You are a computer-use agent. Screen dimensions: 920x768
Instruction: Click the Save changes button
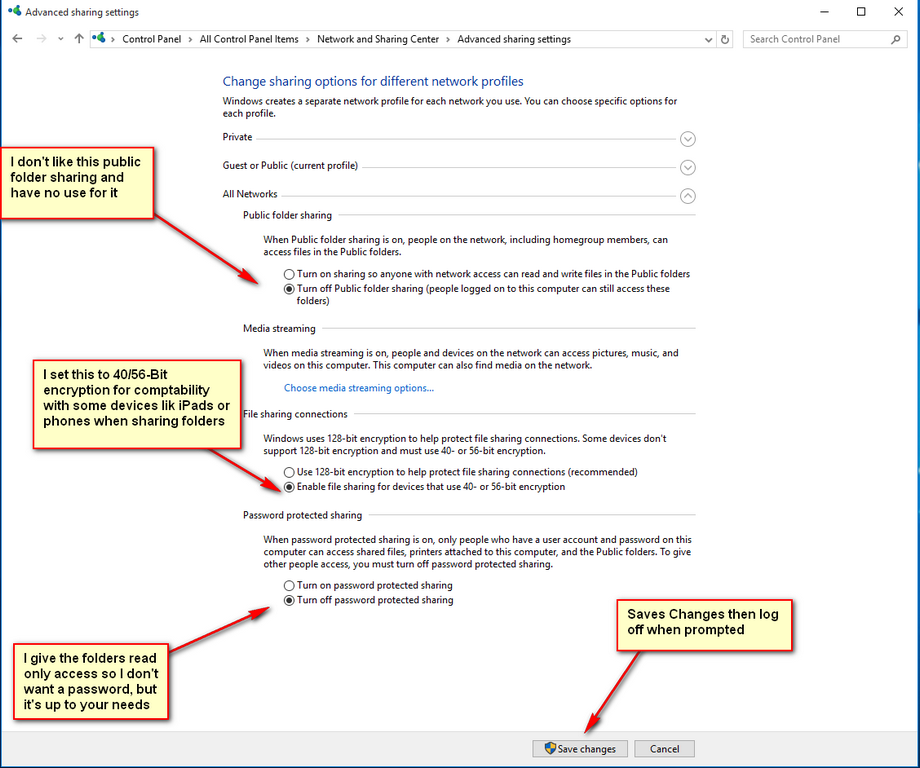tap(580, 749)
